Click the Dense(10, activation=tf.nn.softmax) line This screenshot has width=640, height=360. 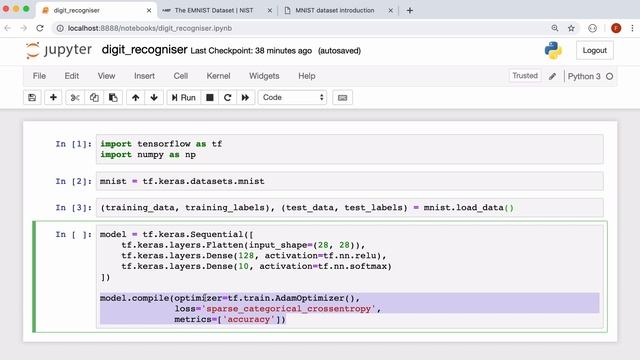[x=256, y=266]
